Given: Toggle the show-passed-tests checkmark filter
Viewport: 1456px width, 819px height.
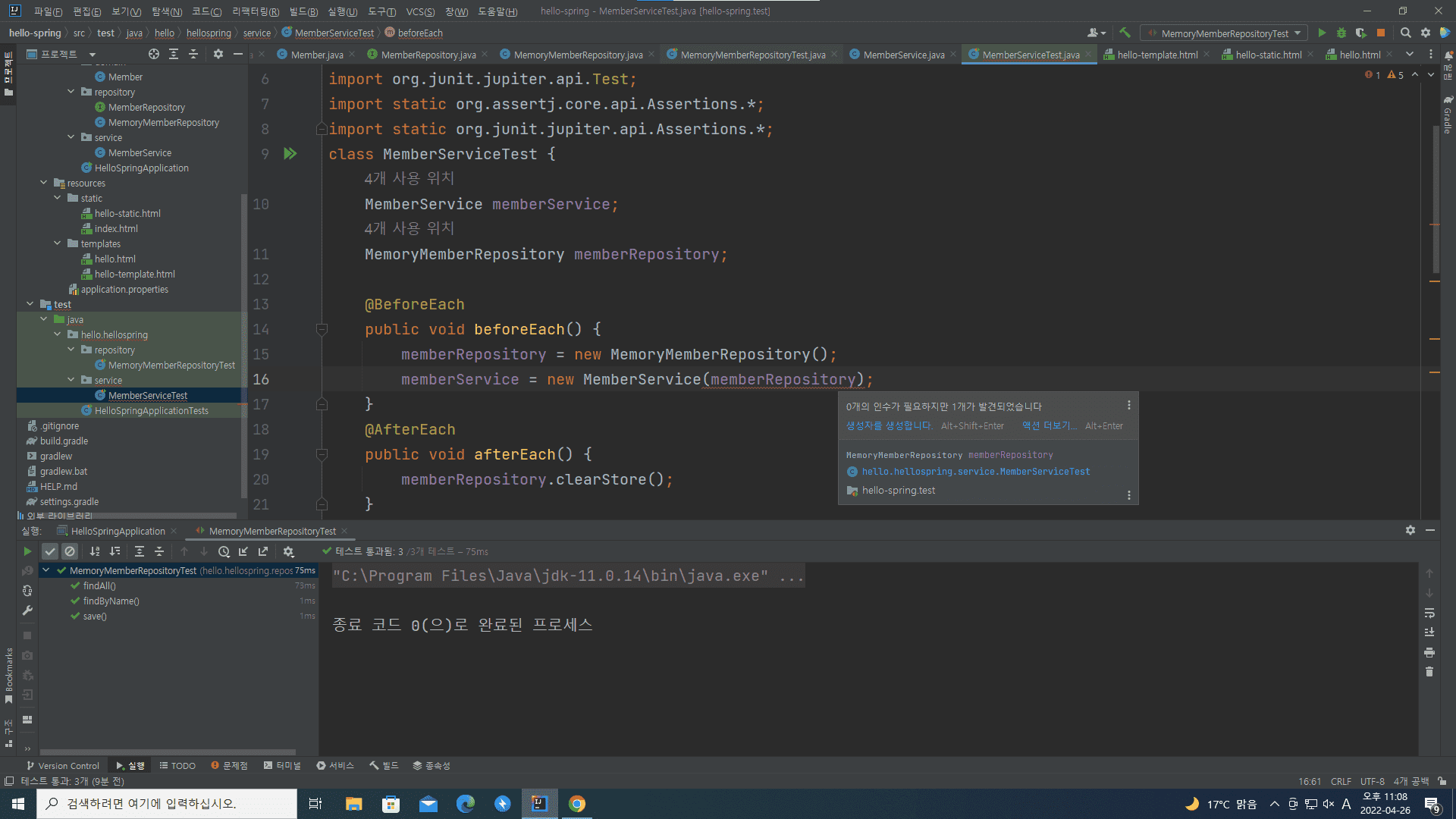Looking at the screenshot, I should (x=50, y=551).
